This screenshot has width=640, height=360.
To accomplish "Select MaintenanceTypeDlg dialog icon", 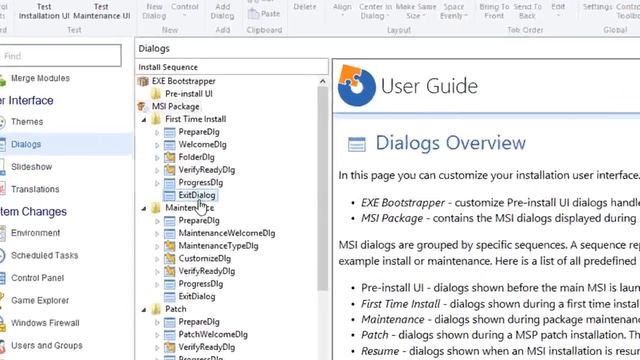I will tap(169, 246).
